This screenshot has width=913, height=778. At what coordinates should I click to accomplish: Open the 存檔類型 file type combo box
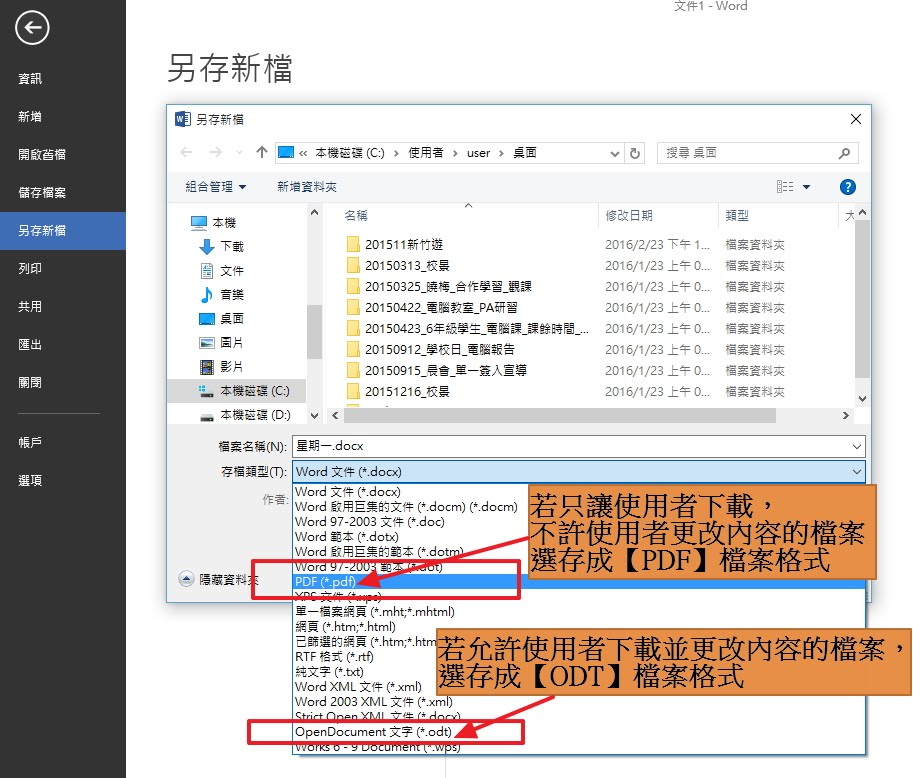tap(578, 472)
